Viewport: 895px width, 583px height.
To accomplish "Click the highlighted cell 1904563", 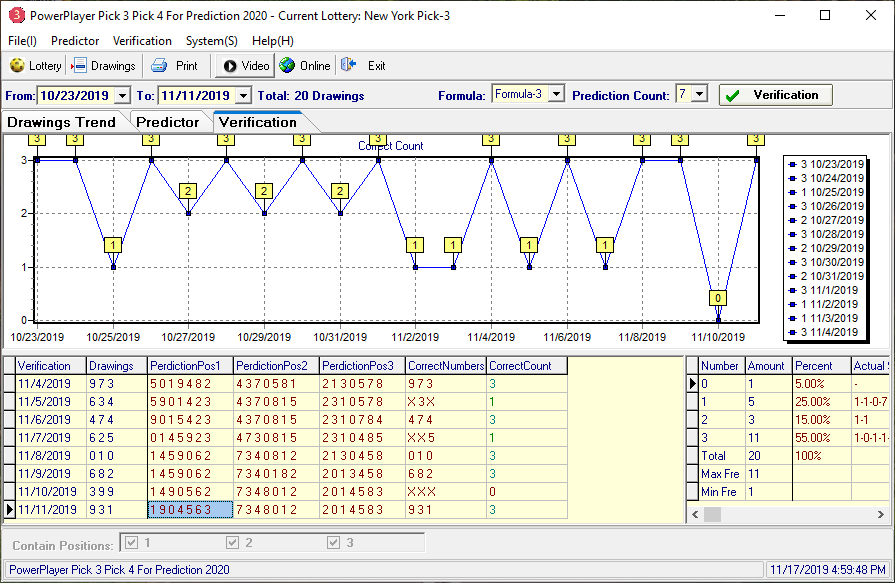I will pos(190,509).
